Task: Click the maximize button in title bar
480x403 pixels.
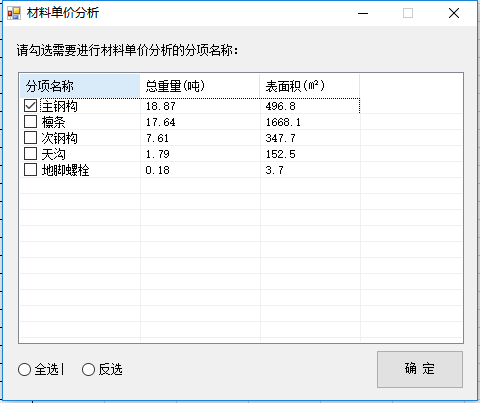Action: [x=408, y=13]
